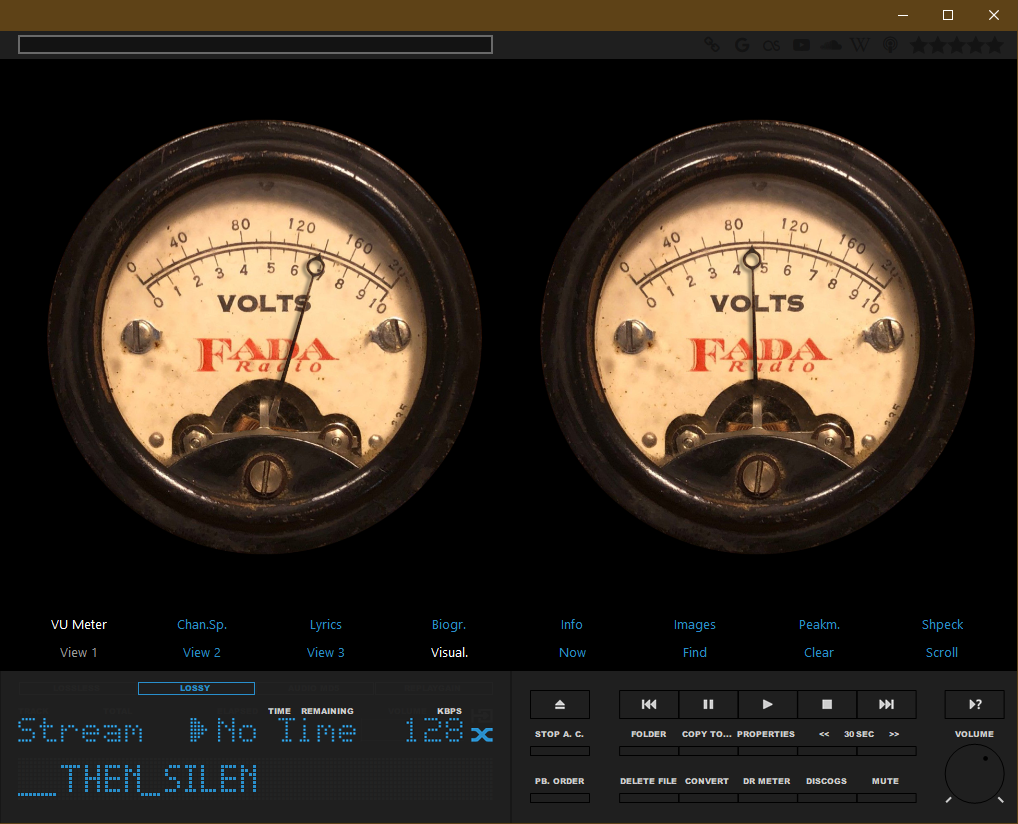Click the right VU meter gauge

[x=758, y=336]
